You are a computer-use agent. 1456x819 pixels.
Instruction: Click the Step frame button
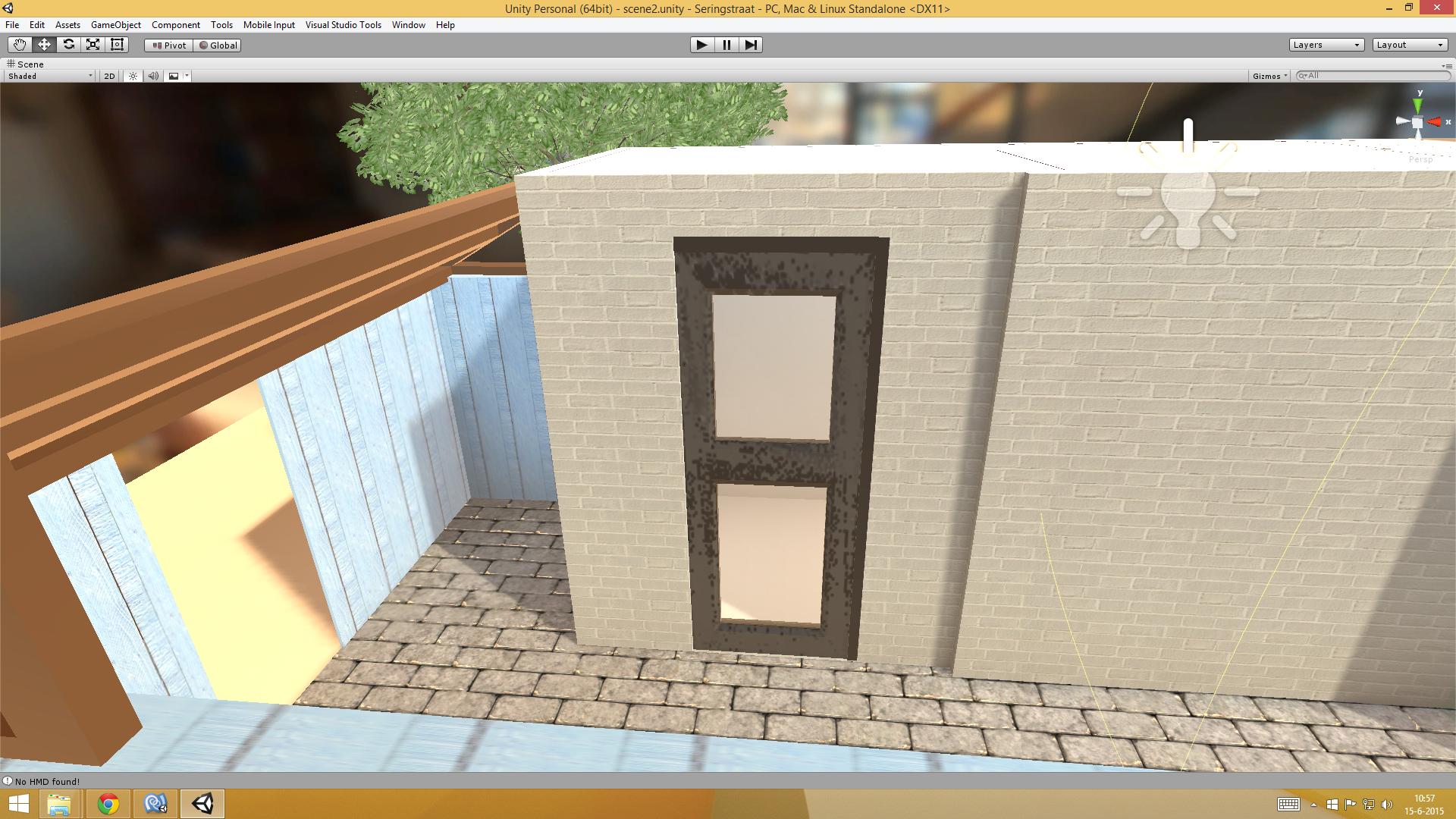(x=751, y=45)
